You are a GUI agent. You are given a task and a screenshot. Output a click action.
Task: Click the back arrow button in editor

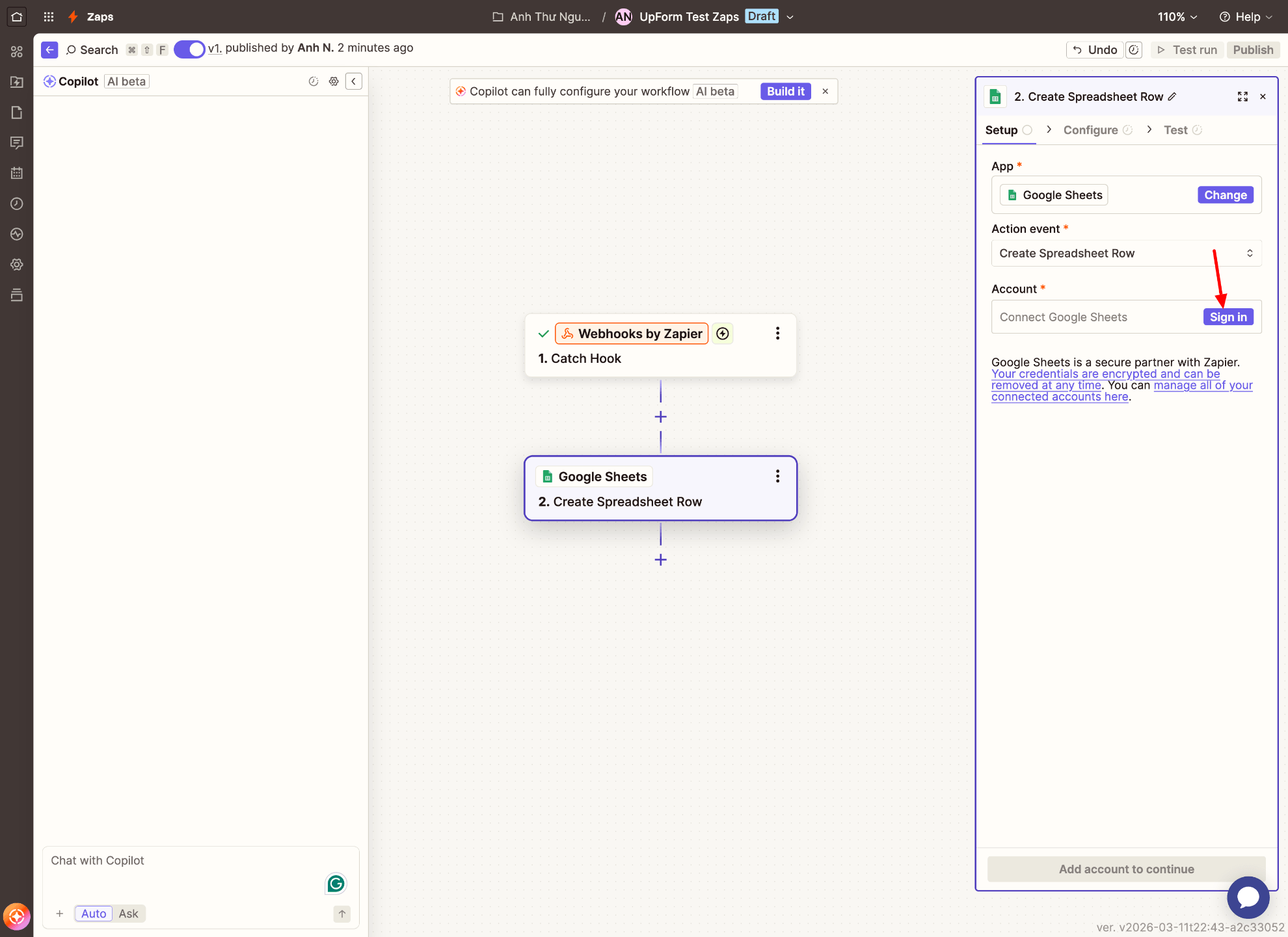tap(49, 50)
